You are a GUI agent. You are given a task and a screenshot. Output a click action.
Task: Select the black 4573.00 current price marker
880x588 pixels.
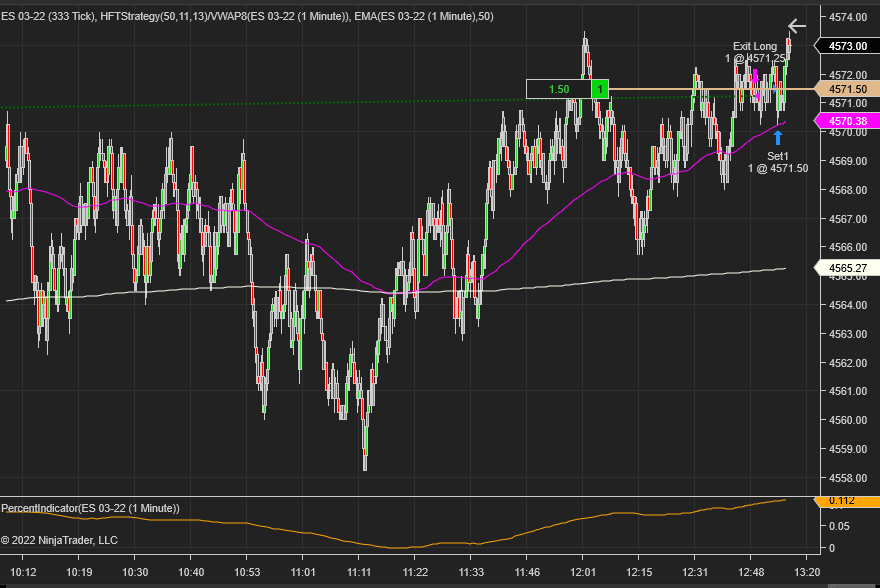pyautogui.click(x=847, y=46)
